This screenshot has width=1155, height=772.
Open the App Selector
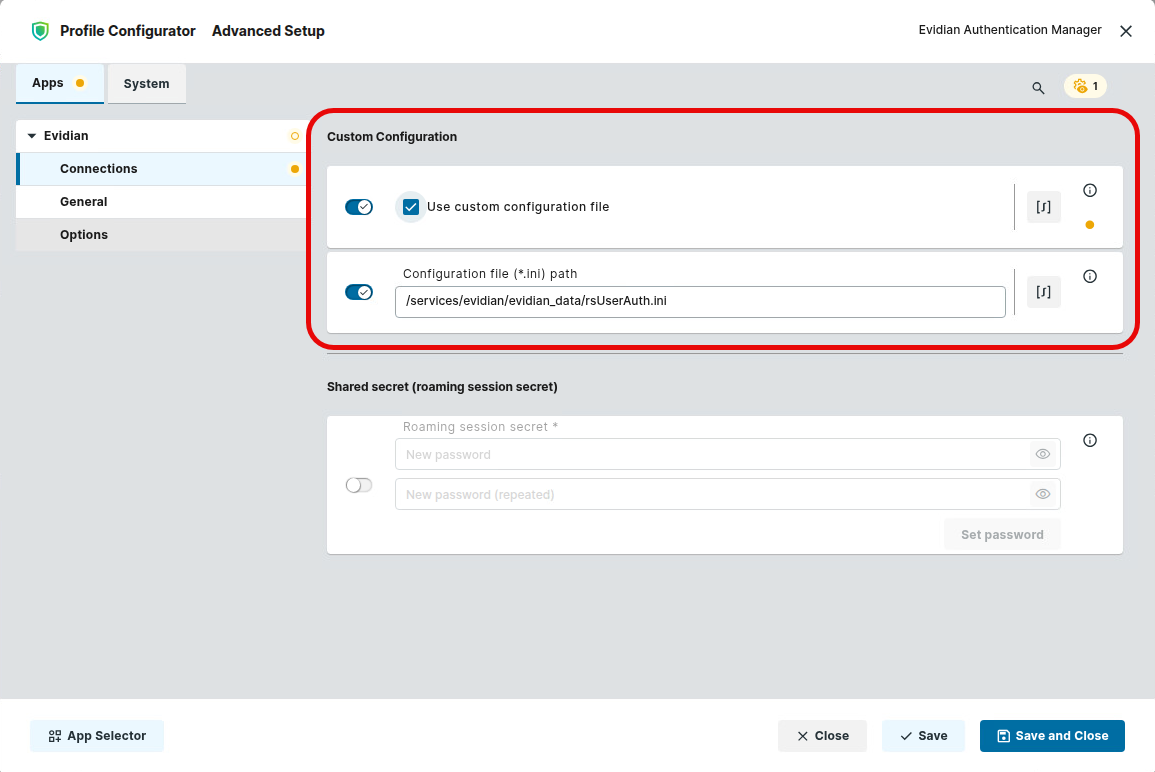(97, 736)
